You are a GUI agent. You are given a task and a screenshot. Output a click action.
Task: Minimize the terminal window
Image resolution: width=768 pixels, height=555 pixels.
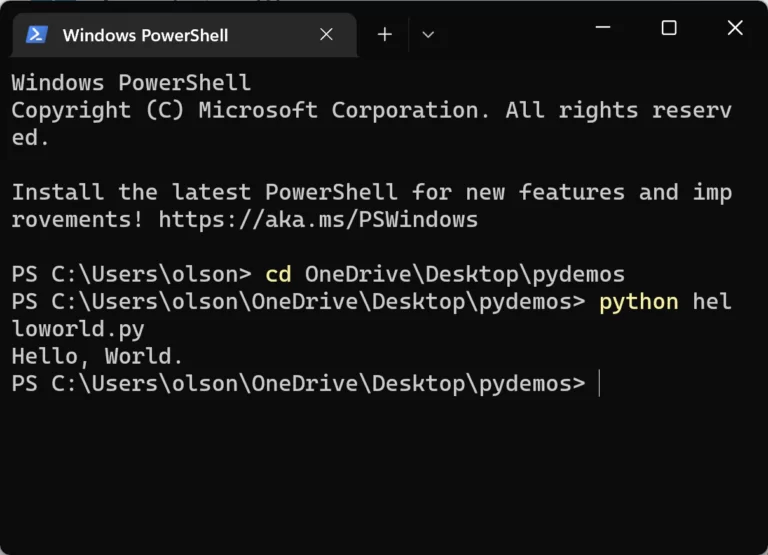click(x=602, y=27)
